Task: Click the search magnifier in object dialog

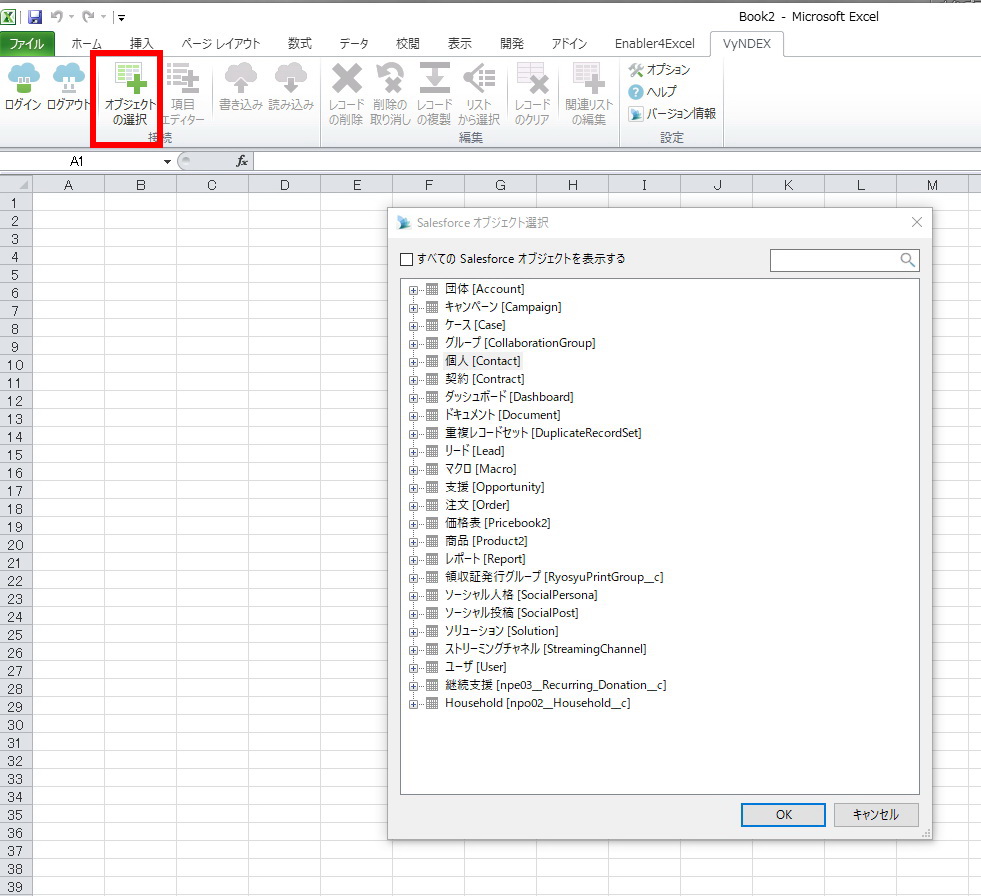Action: [x=907, y=260]
